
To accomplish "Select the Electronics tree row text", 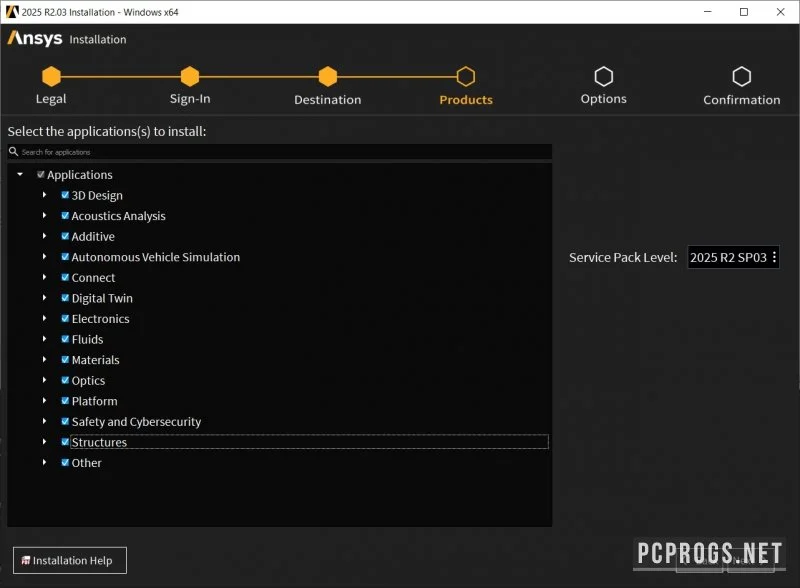I will click(x=101, y=318).
